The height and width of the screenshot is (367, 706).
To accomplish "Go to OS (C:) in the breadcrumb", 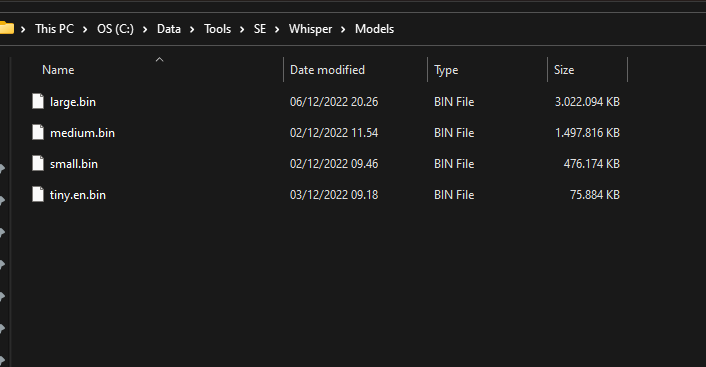I will (x=115, y=29).
